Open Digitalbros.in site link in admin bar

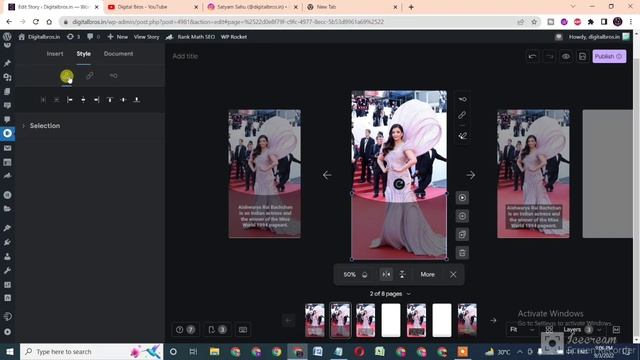pos(40,37)
